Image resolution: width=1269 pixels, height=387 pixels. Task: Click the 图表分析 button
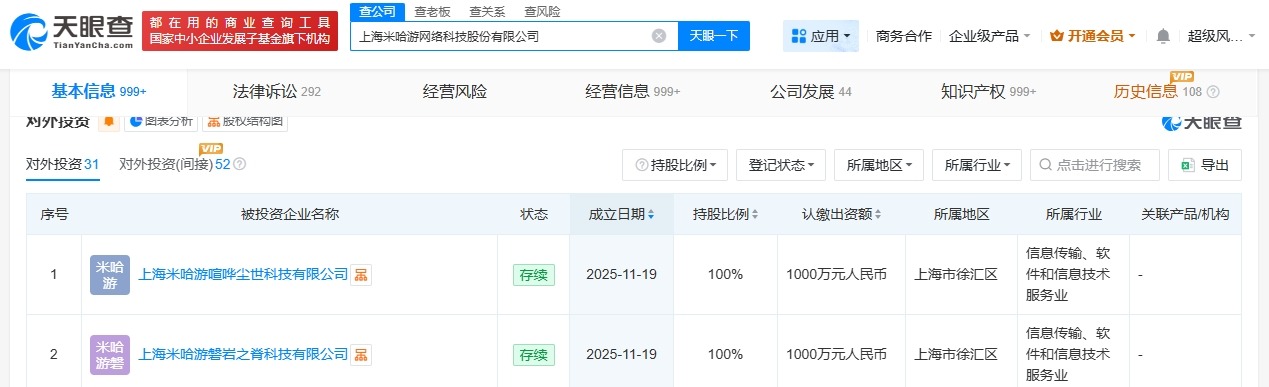pyautogui.click(x=161, y=122)
